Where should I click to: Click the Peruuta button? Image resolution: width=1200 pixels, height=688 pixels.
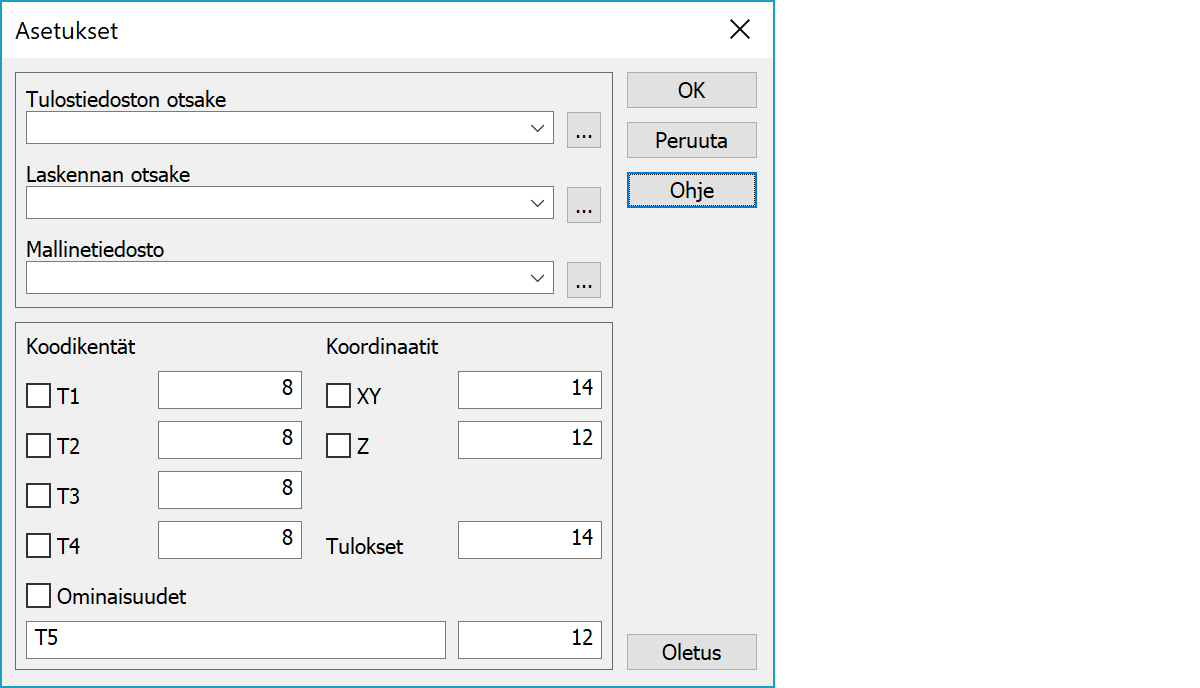[x=691, y=141]
